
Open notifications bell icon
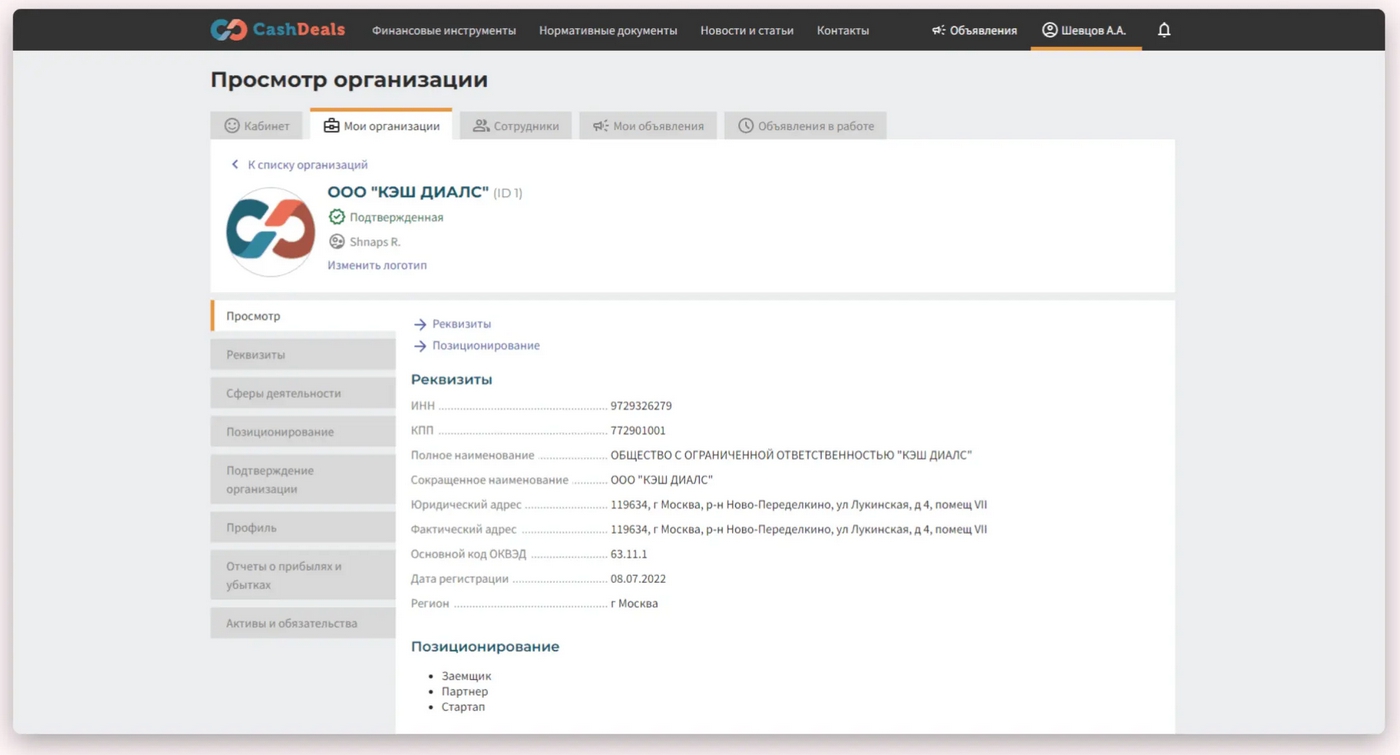coord(1164,30)
